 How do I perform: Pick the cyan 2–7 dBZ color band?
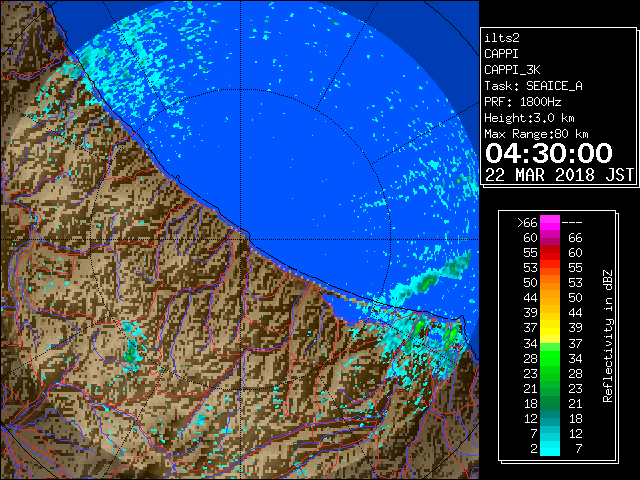(550, 449)
